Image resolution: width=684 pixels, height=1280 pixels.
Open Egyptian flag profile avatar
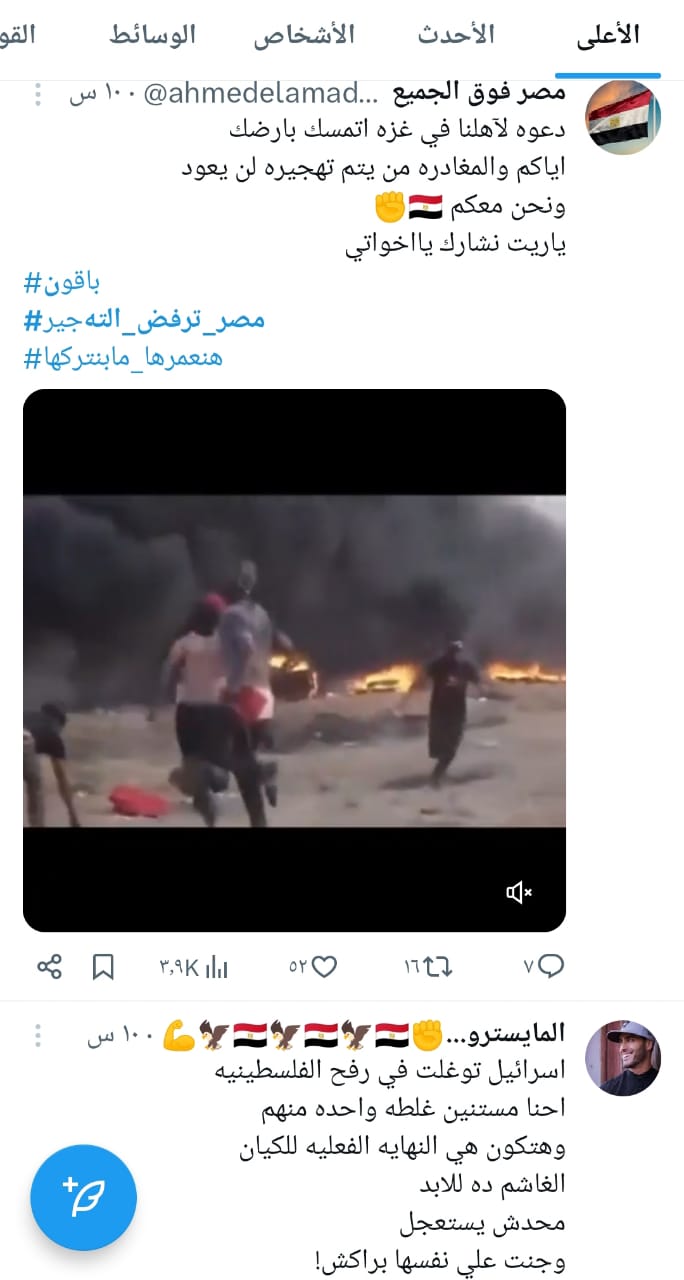pos(622,118)
